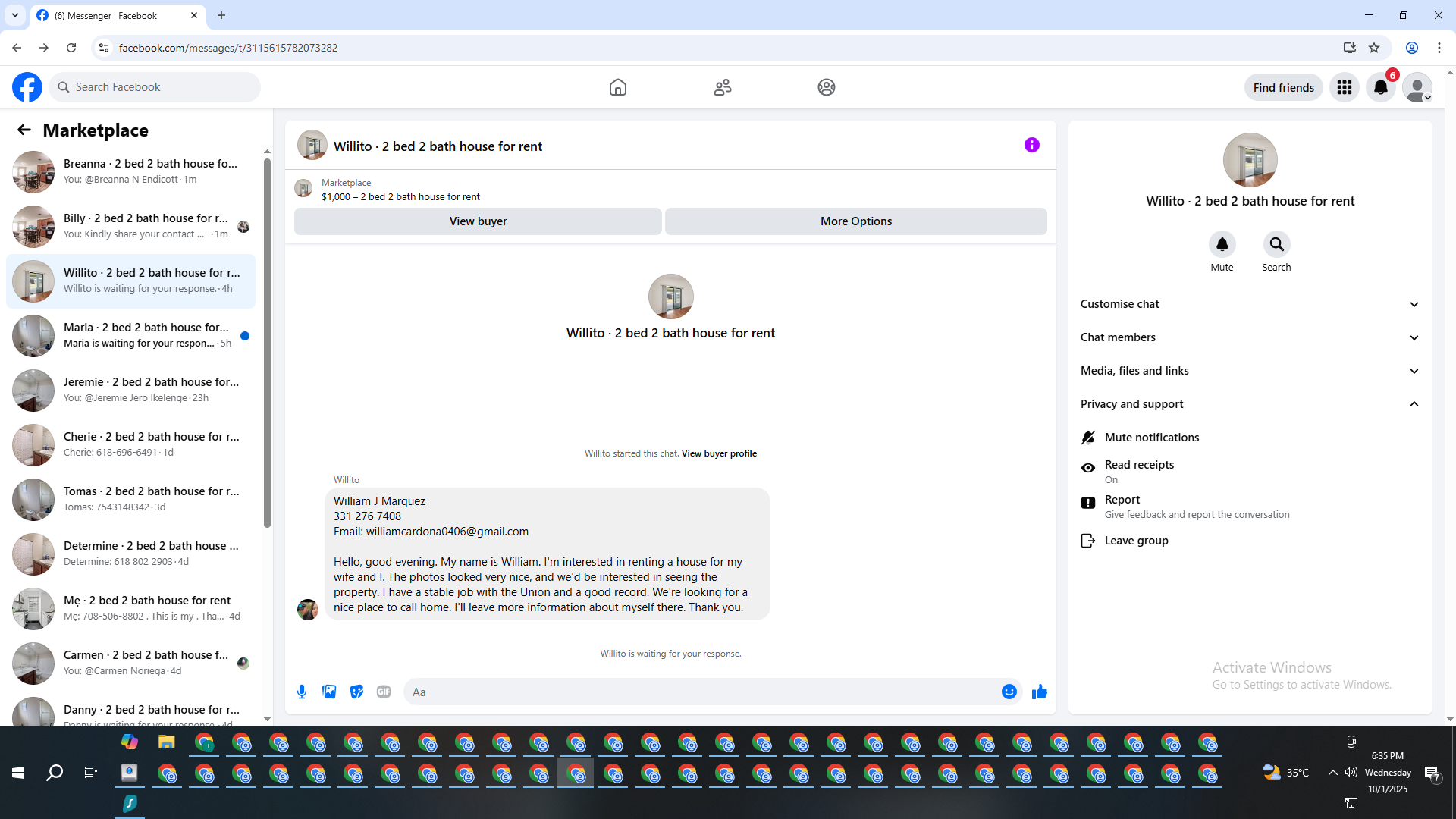
Task: Open Task View on the taskbar
Action: [x=91, y=773]
